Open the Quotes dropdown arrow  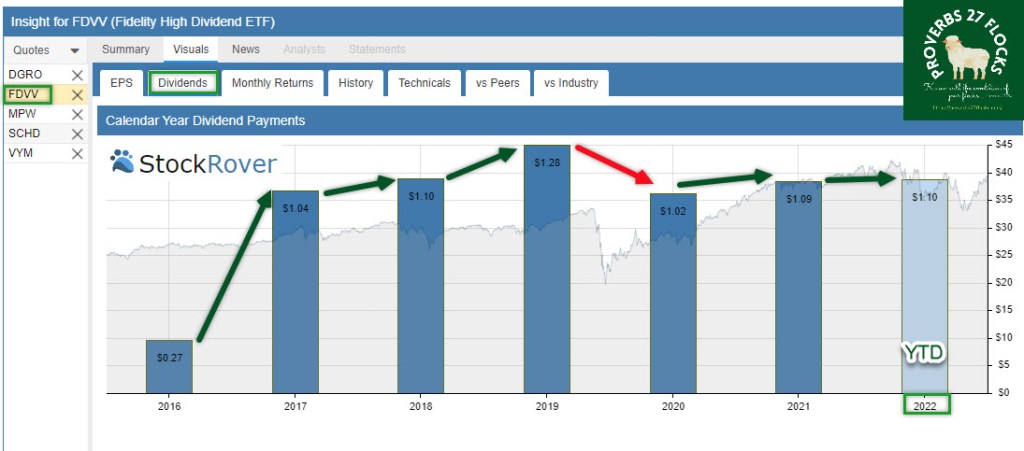(75, 50)
